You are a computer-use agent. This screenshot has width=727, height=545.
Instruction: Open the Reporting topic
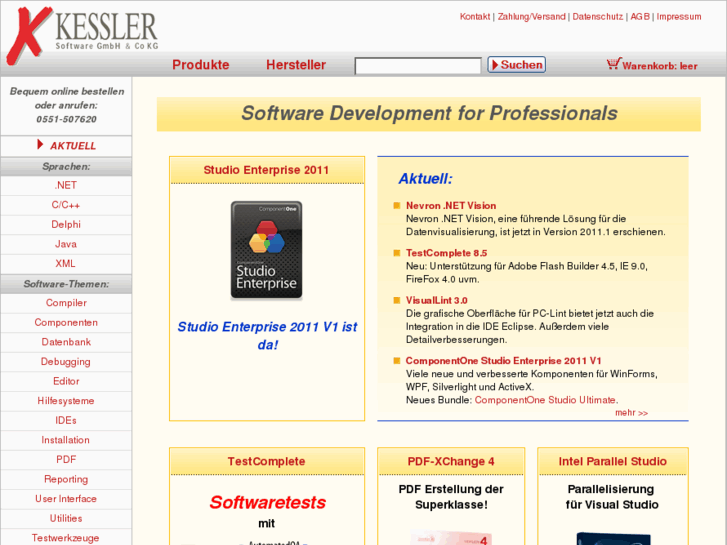coord(66,479)
